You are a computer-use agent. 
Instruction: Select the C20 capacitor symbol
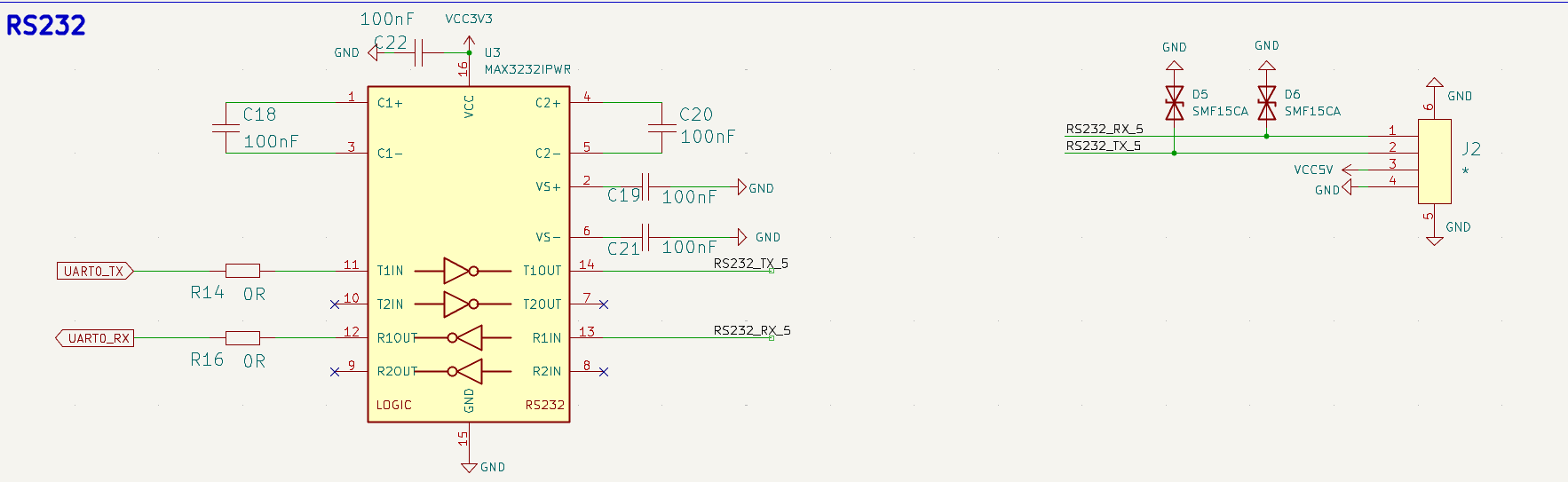tap(661, 128)
